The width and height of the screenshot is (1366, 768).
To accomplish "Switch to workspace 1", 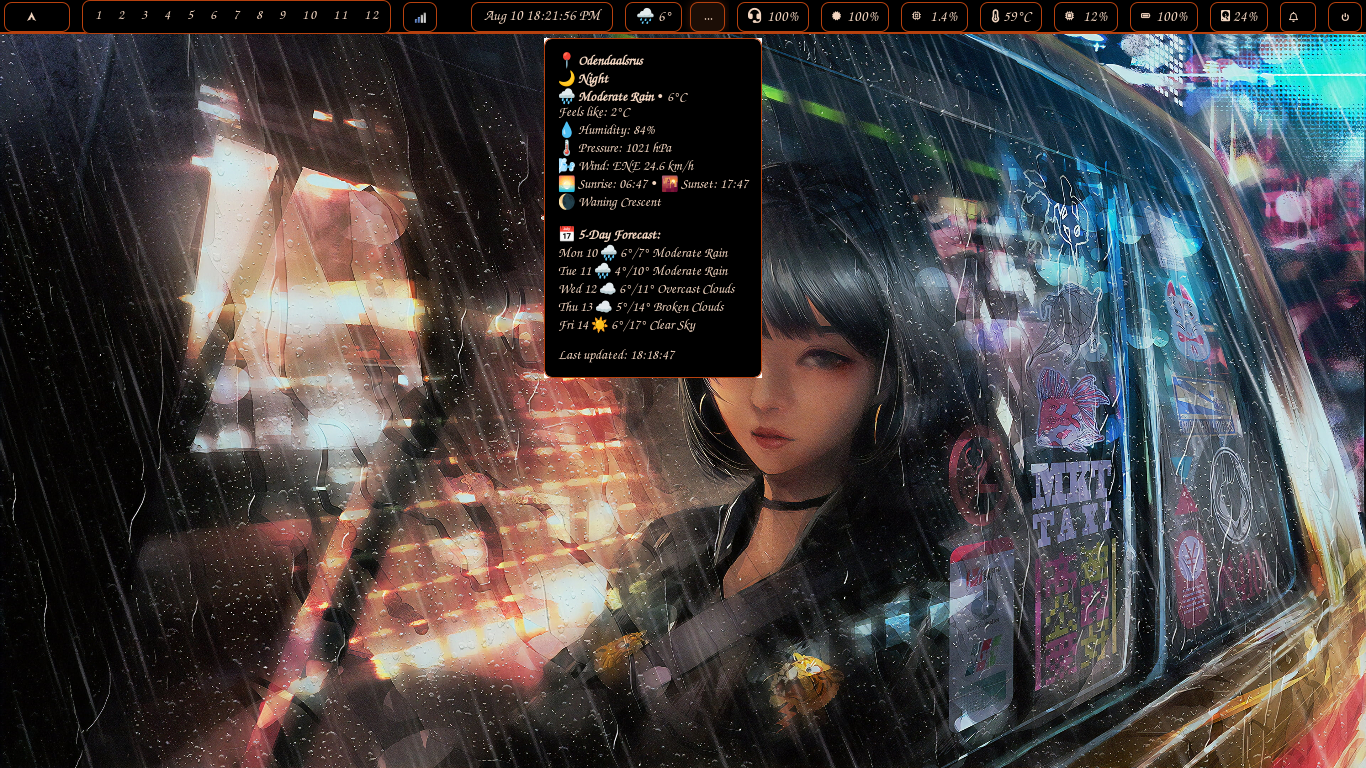I will click(x=99, y=16).
